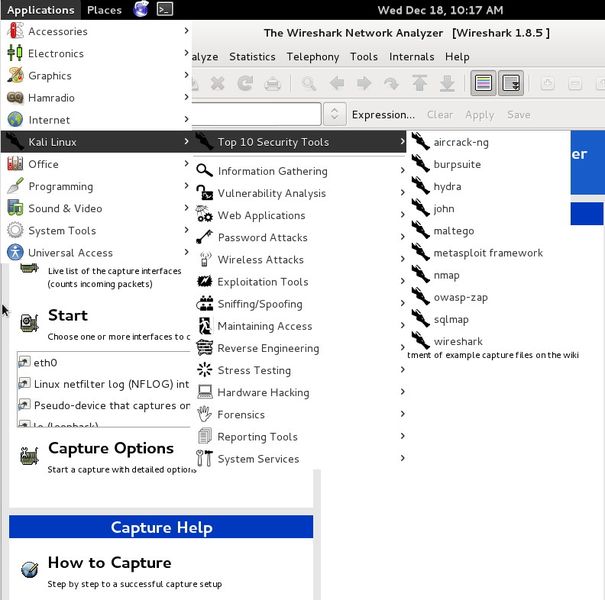The width and height of the screenshot is (605, 600).
Task: Launch wireshark from Top 10 tools
Action: pos(489,341)
